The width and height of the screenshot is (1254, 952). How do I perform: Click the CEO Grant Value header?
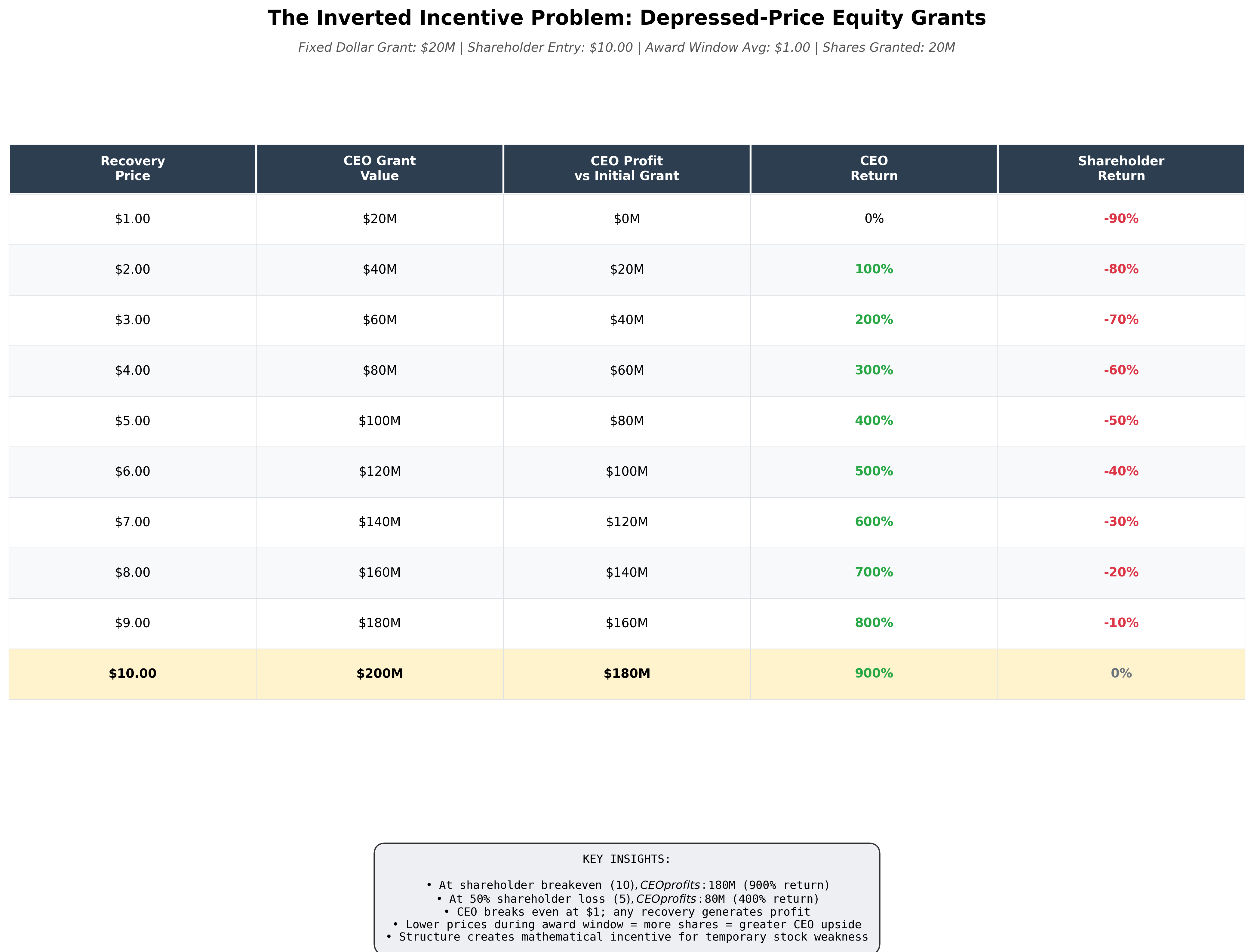379,168
